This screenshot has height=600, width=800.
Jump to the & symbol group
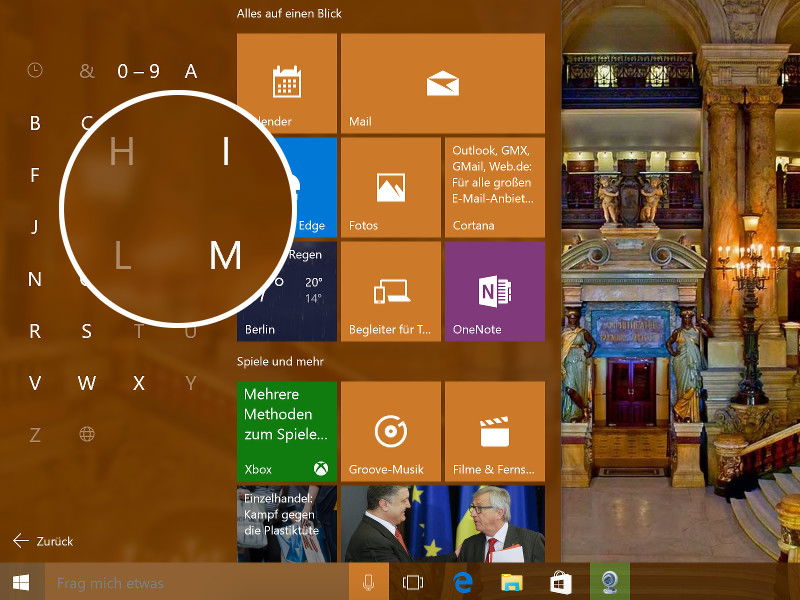(87, 71)
